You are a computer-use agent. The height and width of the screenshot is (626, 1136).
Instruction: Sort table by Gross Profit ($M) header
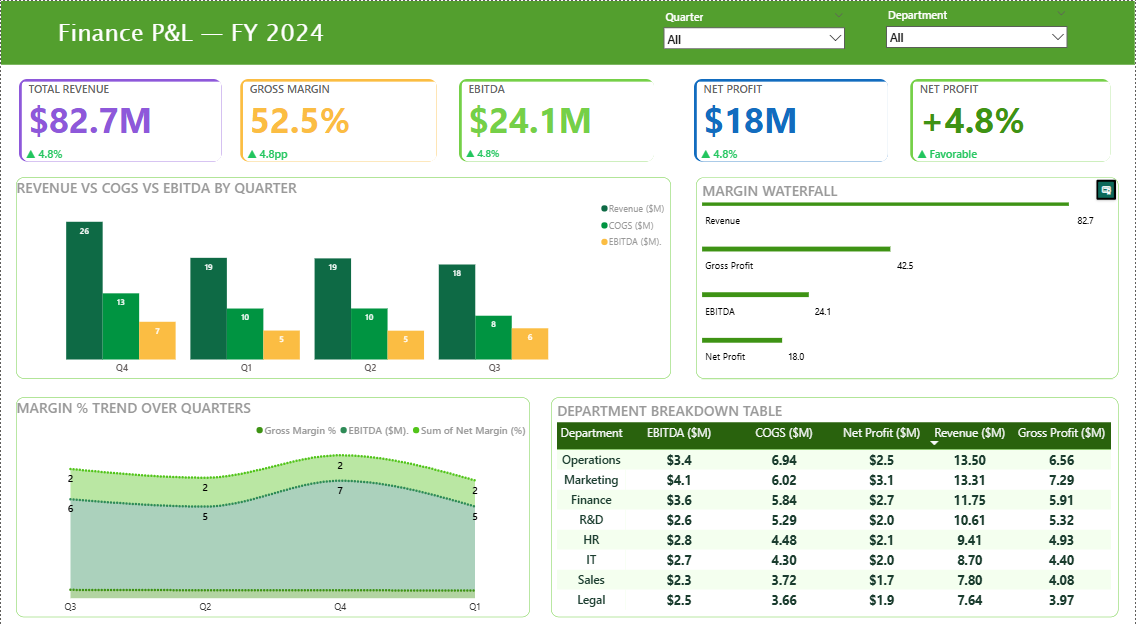pos(1061,433)
